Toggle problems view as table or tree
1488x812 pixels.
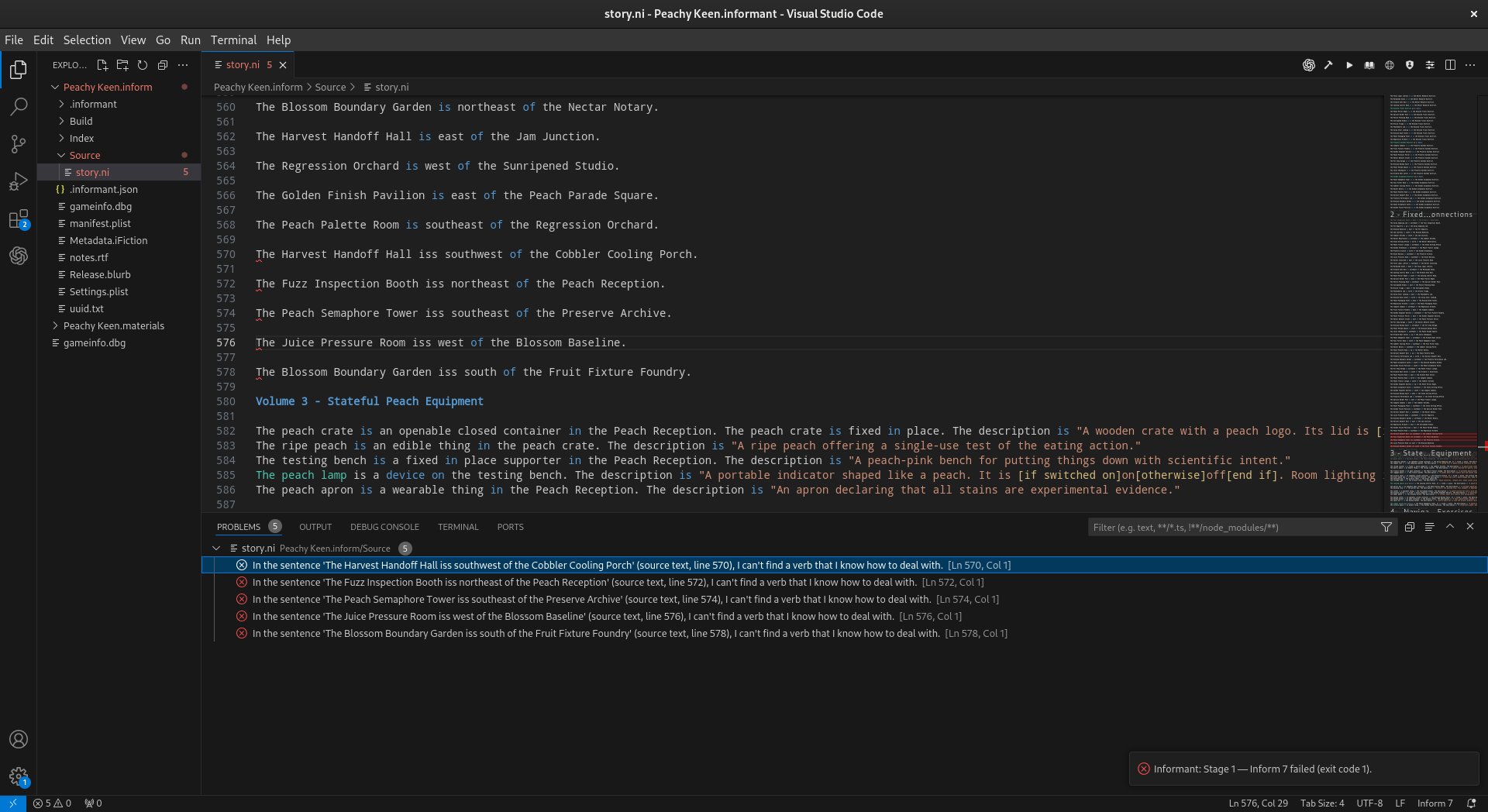[1430, 527]
